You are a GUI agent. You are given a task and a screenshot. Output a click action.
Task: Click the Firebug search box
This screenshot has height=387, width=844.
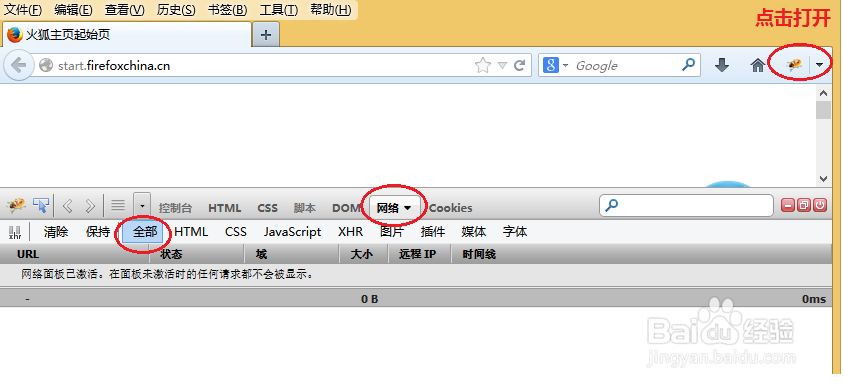coord(686,205)
